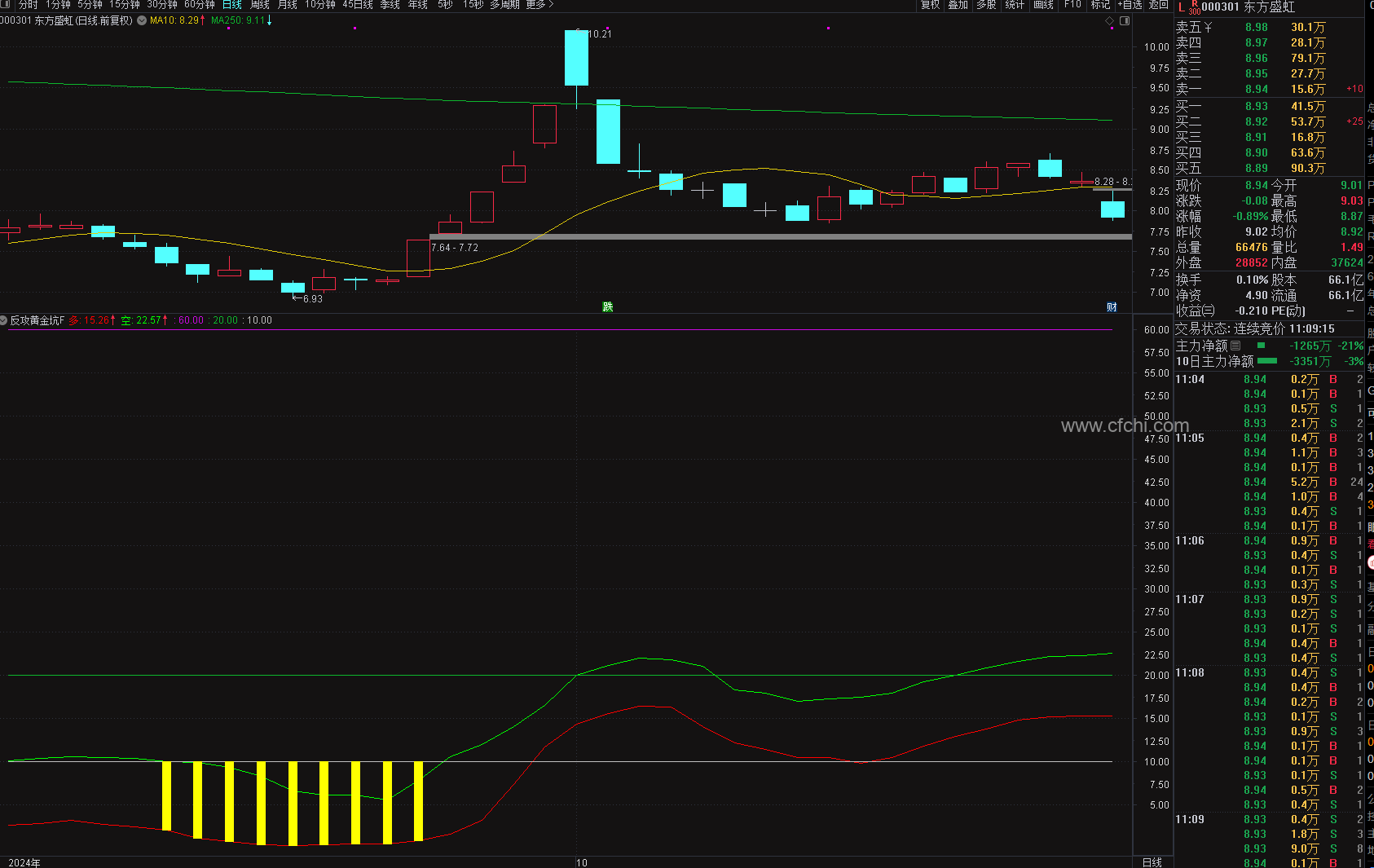Select the 日线 period tab
1374x868 pixels.
tap(232, 5)
